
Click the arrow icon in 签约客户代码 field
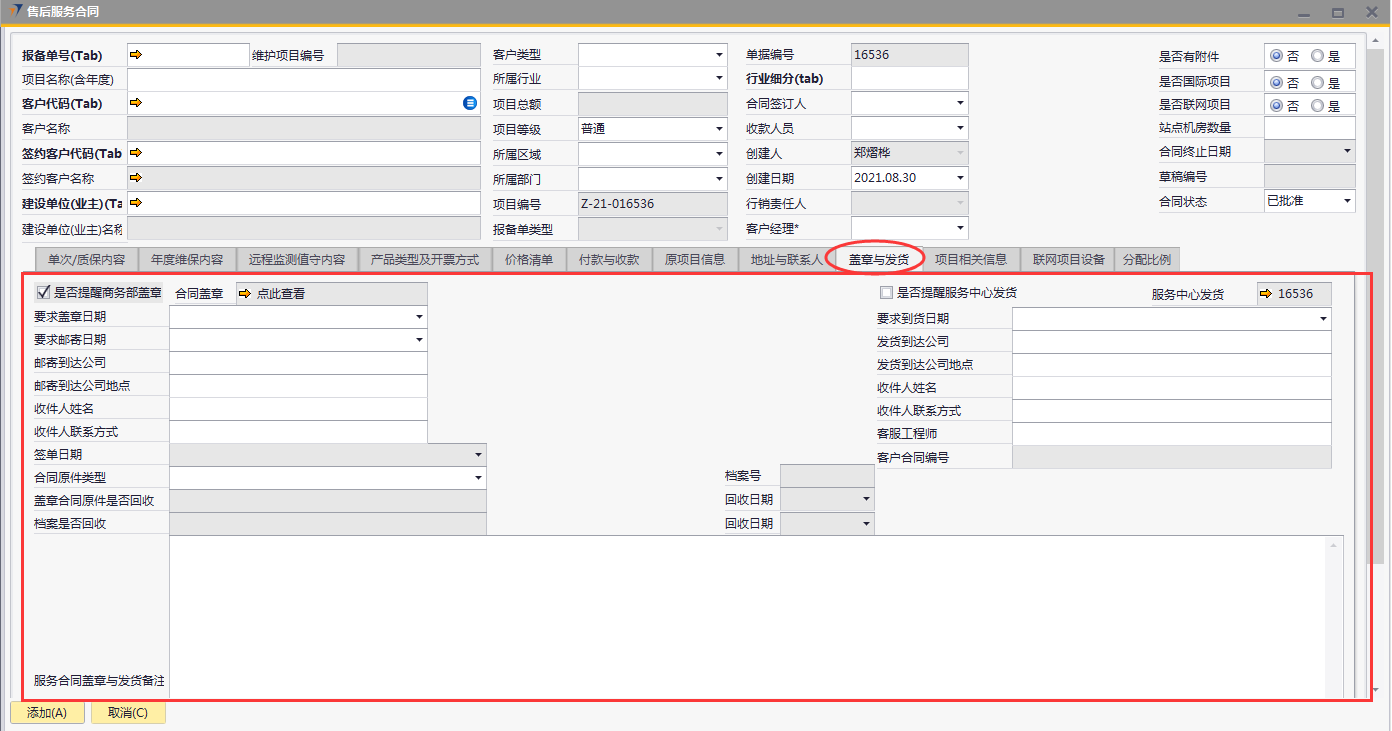tap(137, 153)
